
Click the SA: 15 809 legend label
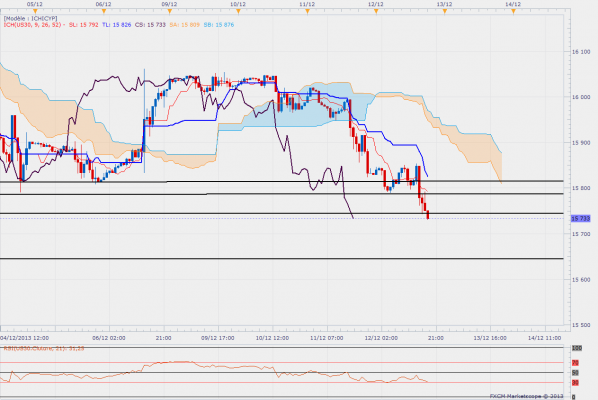[185, 25]
